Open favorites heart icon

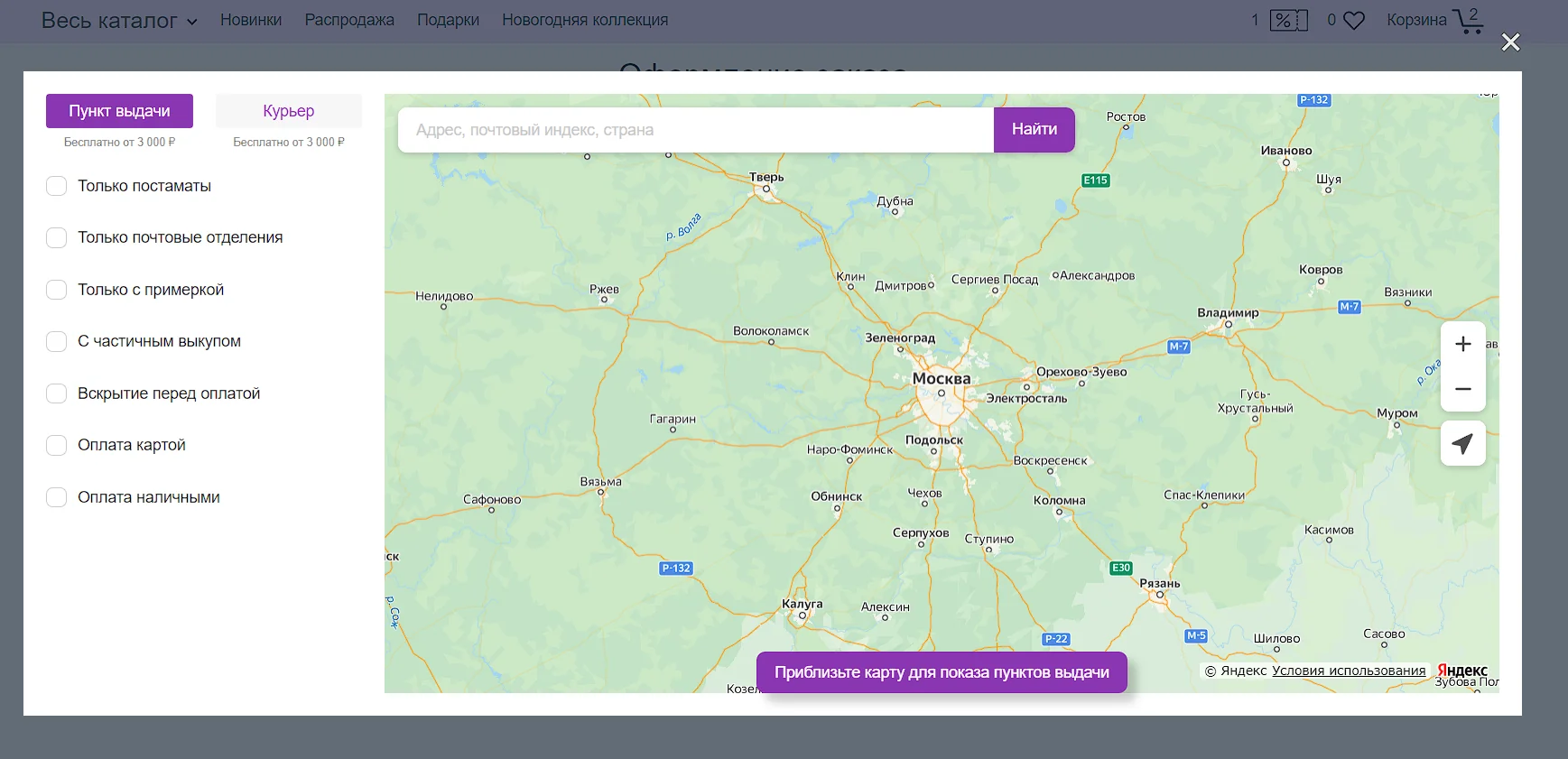pos(1353,20)
